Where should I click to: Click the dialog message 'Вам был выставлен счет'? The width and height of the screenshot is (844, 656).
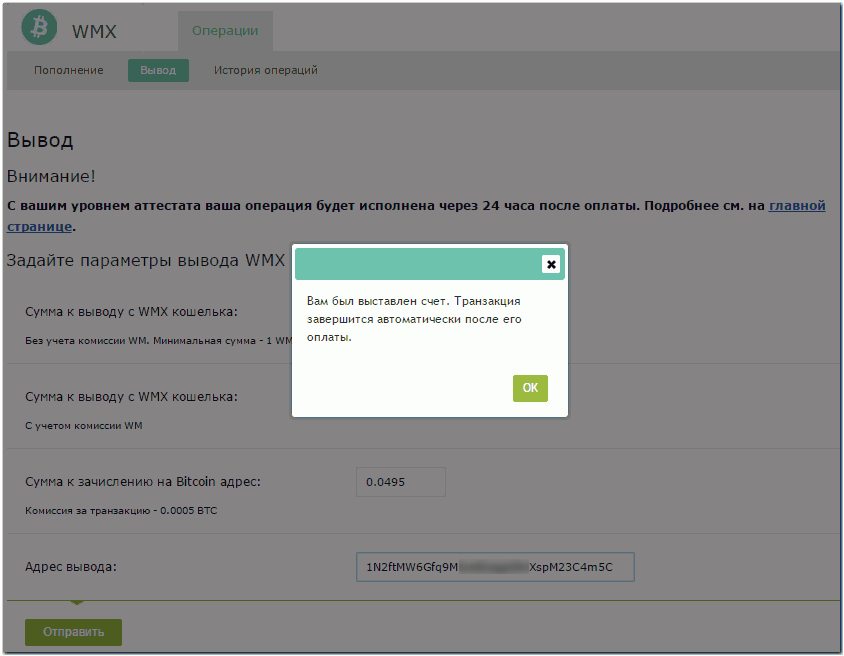[414, 319]
